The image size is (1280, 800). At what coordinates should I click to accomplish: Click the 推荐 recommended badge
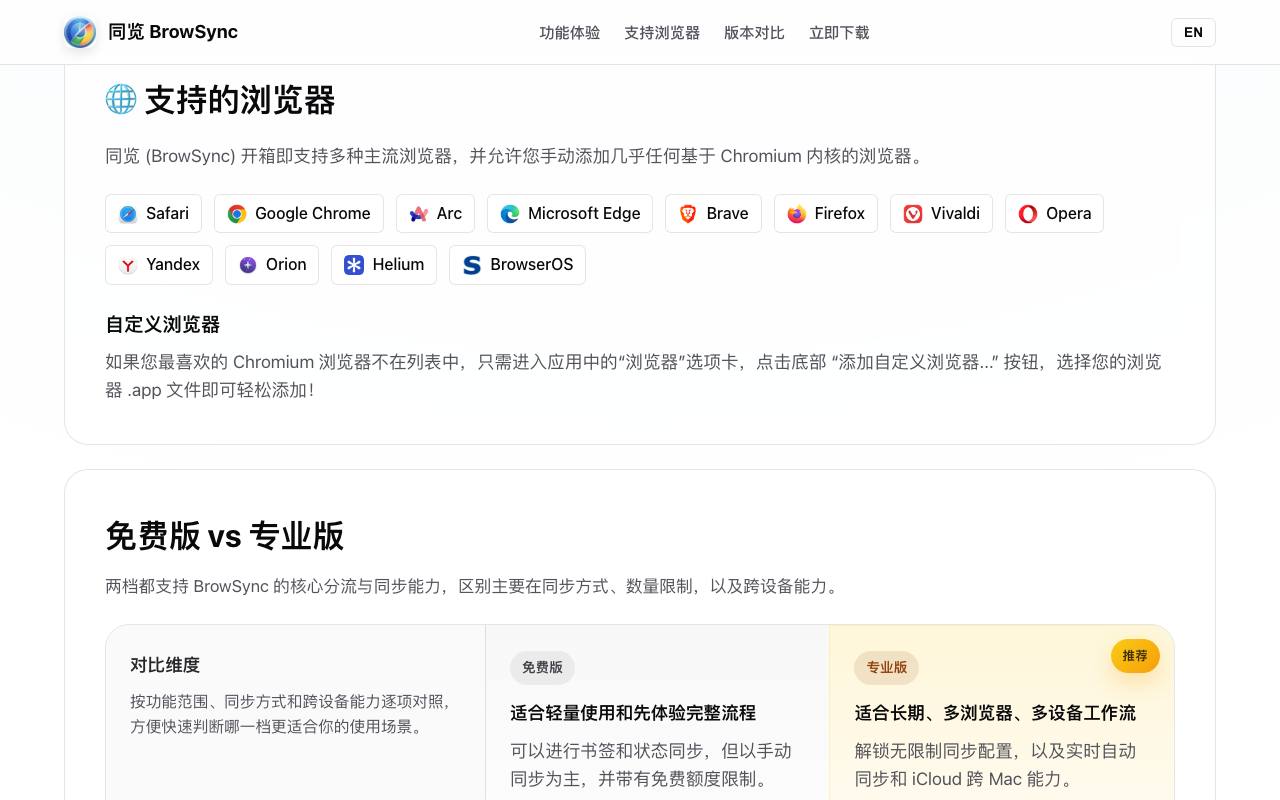[x=1135, y=656]
